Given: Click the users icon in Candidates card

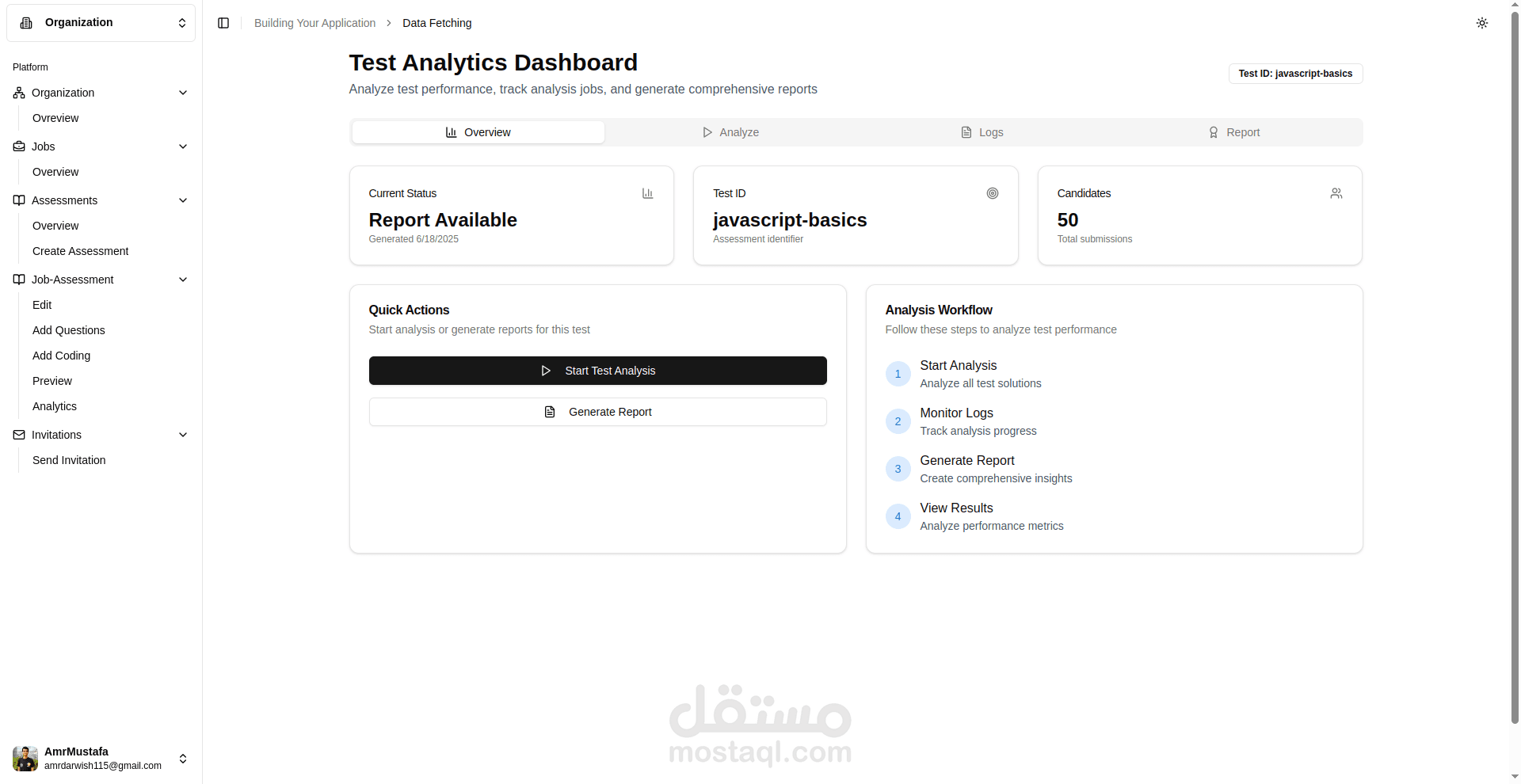Looking at the screenshot, I should 1336,193.
